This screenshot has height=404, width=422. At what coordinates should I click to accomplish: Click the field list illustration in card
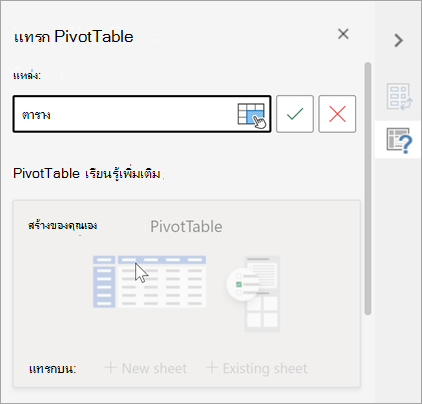pos(253,293)
